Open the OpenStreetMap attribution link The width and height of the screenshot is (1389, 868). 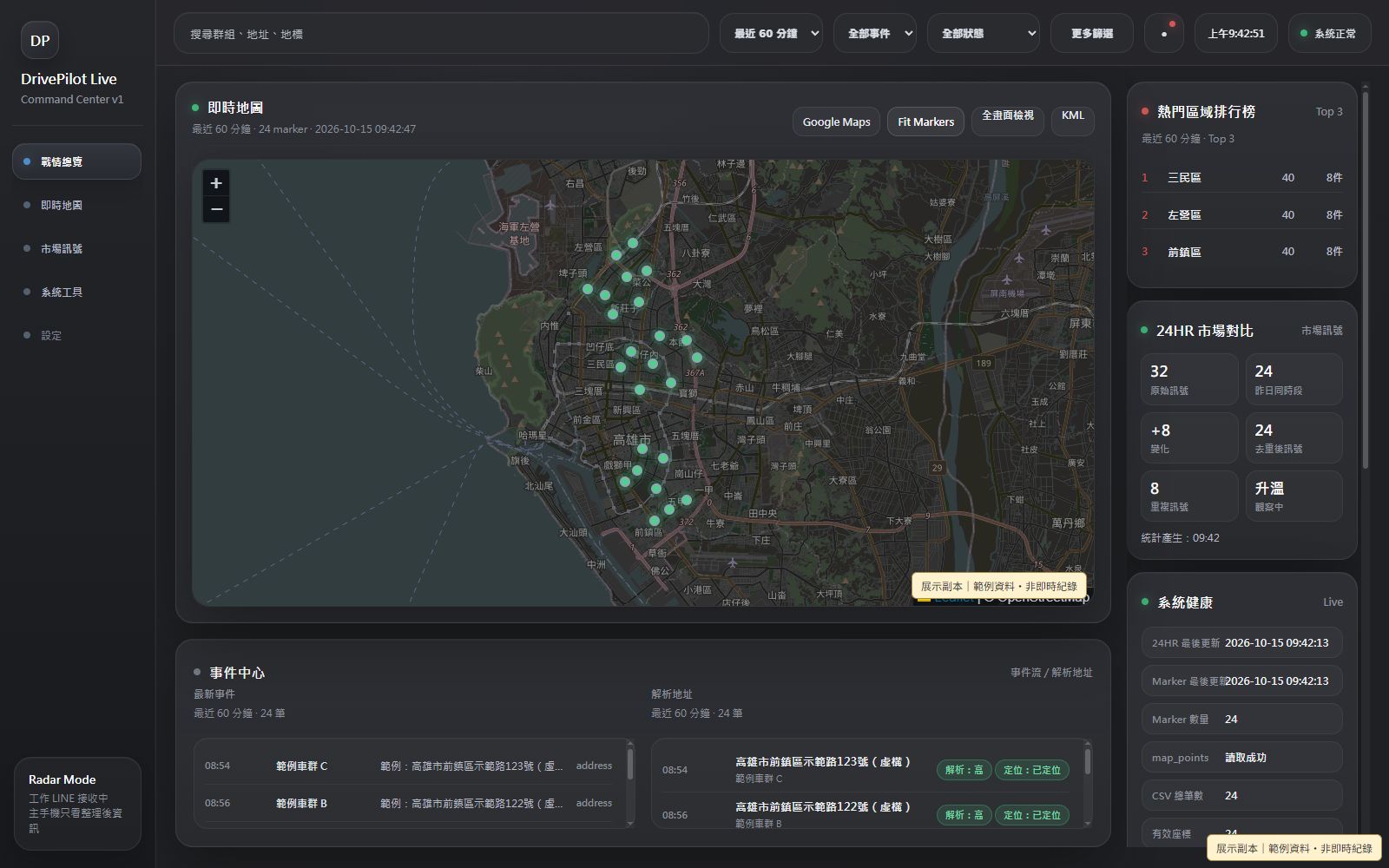[1043, 598]
